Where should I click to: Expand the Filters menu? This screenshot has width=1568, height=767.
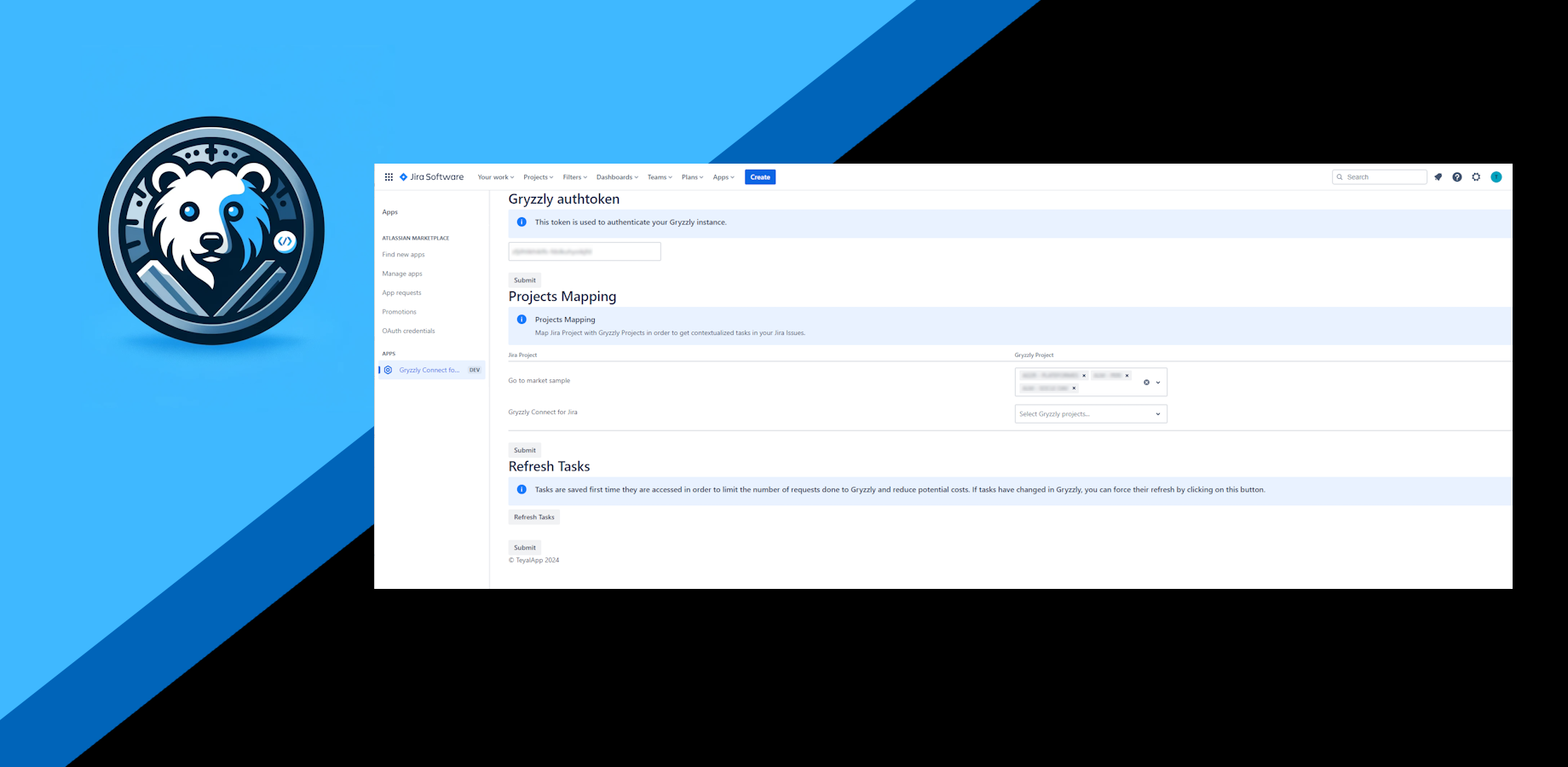pos(575,177)
